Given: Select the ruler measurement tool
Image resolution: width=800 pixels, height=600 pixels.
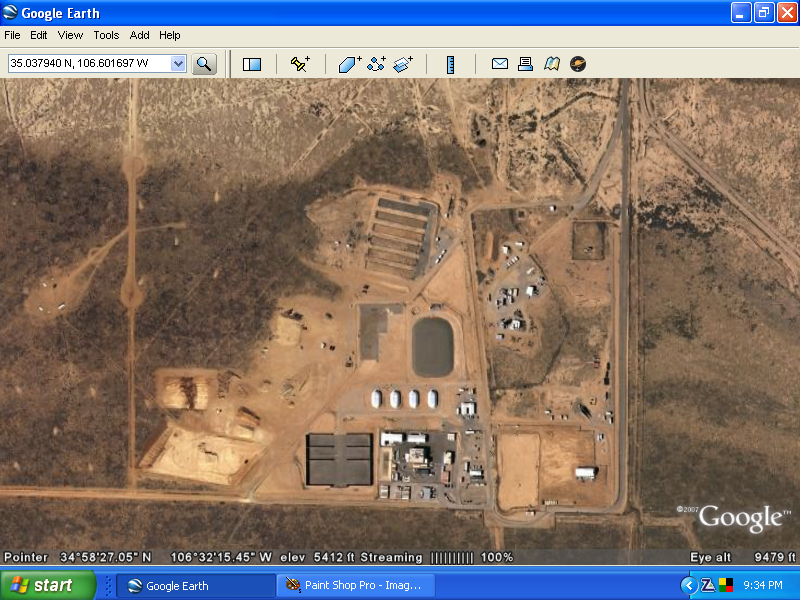Looking at the screenshot, I should tap(451, 64).
